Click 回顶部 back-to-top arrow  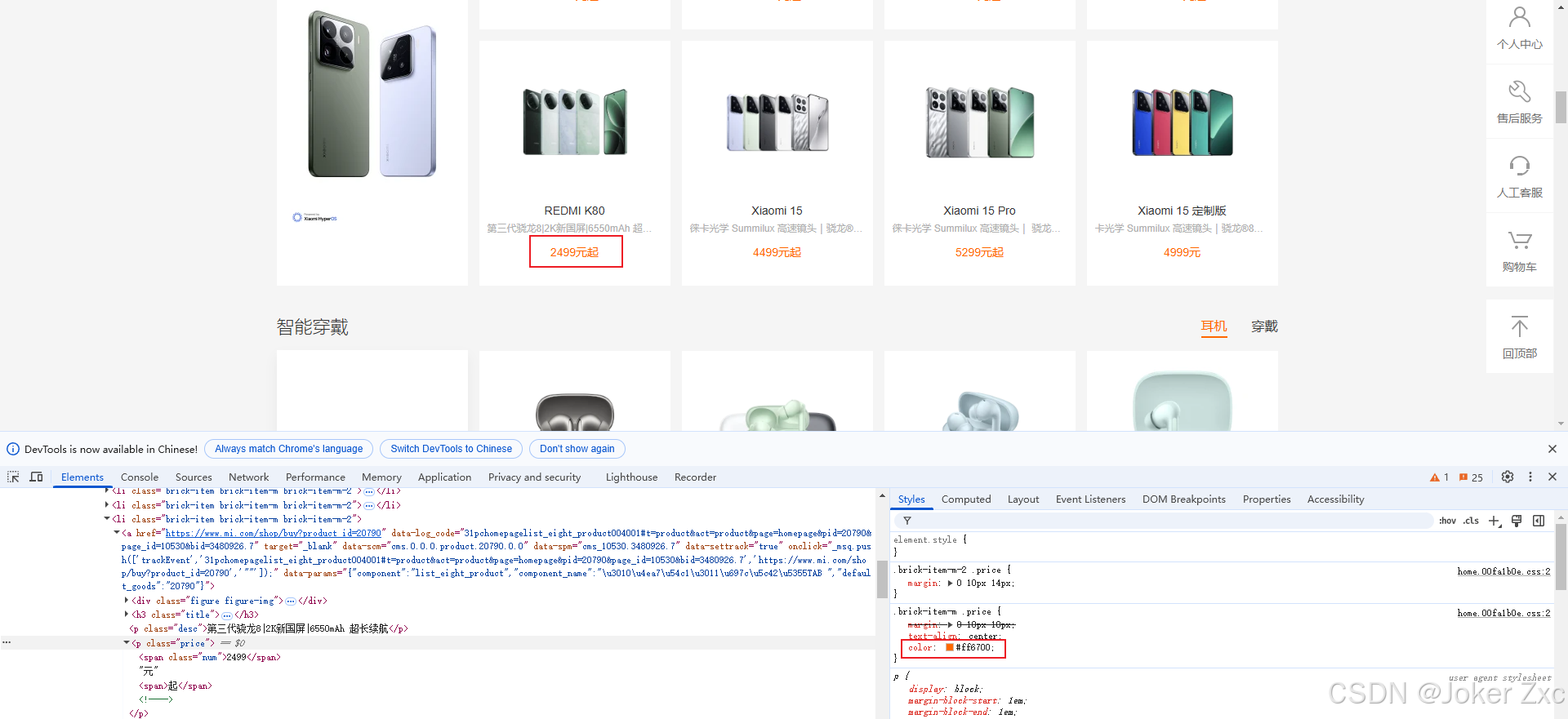click(x=1520, y=336)
